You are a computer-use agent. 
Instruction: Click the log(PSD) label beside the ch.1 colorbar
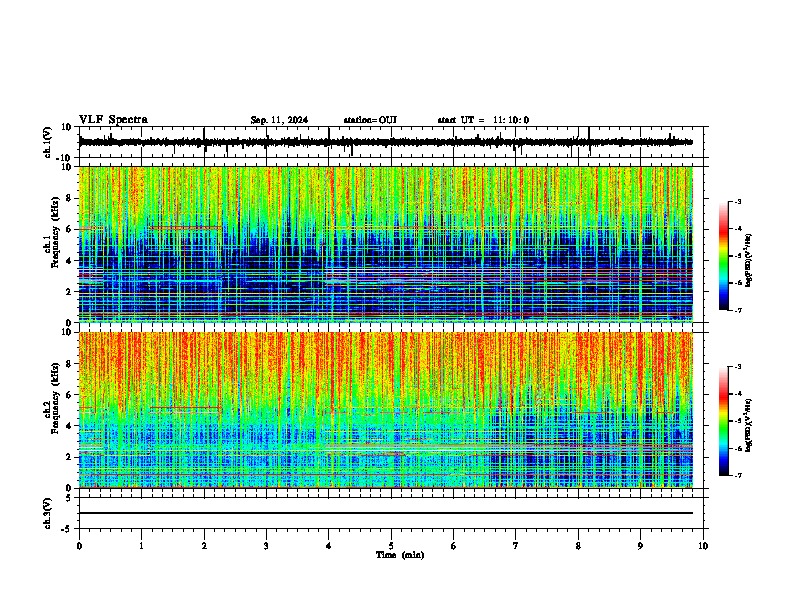tap(748, 260)
